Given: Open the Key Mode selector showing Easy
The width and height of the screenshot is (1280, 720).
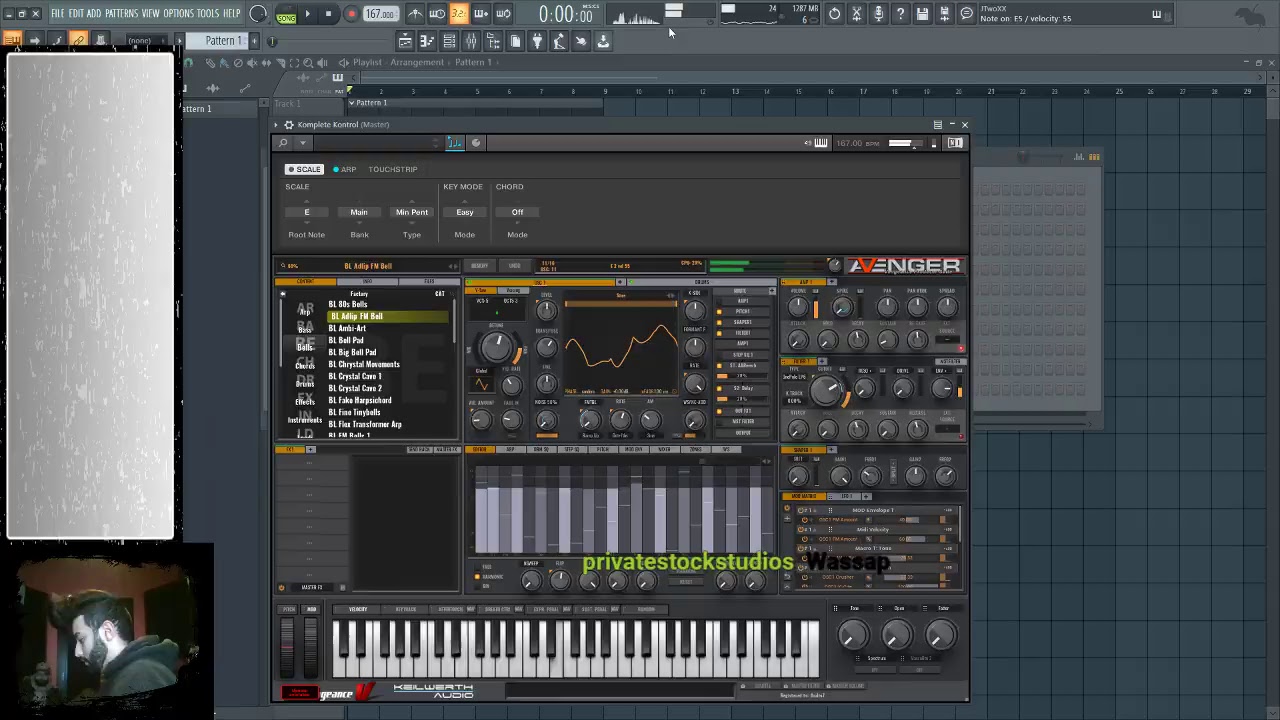Looking at the screenshot, I should coord(465,212).
